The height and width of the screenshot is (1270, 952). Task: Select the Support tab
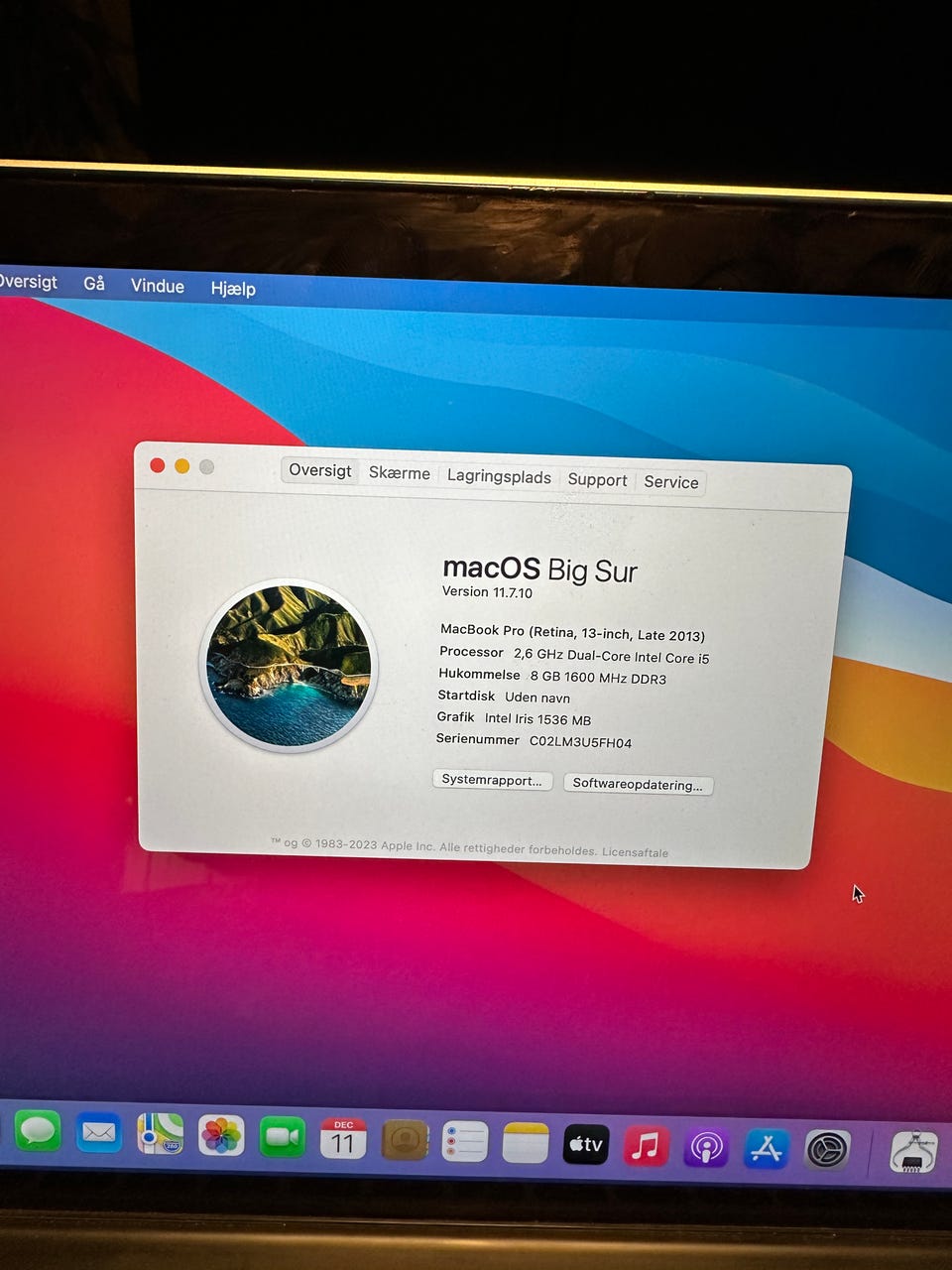click(x=597, y=480)
